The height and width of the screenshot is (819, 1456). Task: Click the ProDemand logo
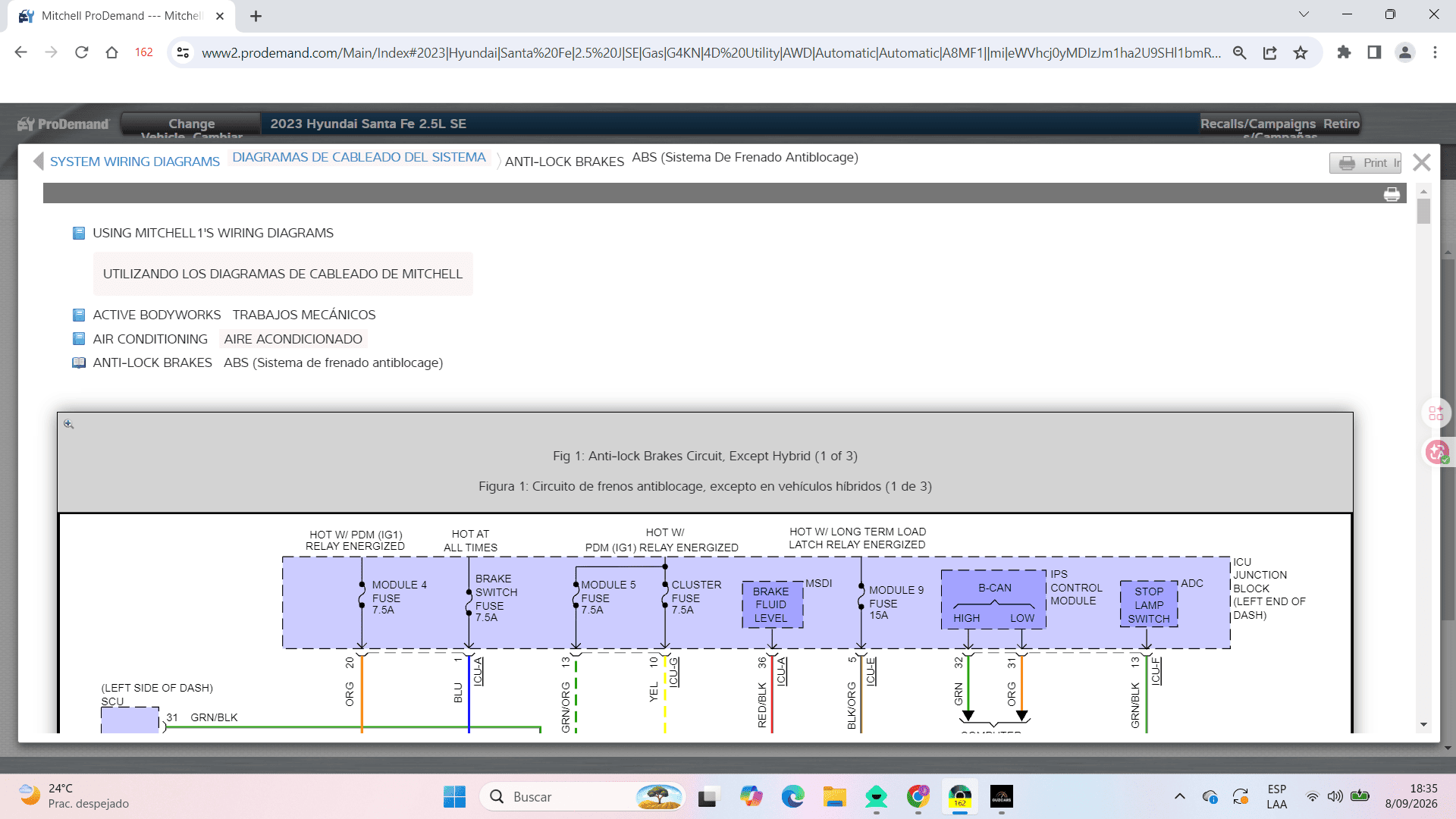64,124
